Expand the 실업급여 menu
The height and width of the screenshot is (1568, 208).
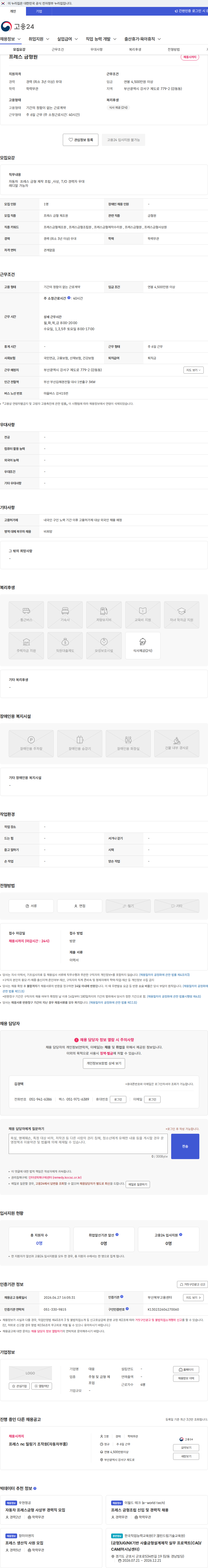point(68,39)
